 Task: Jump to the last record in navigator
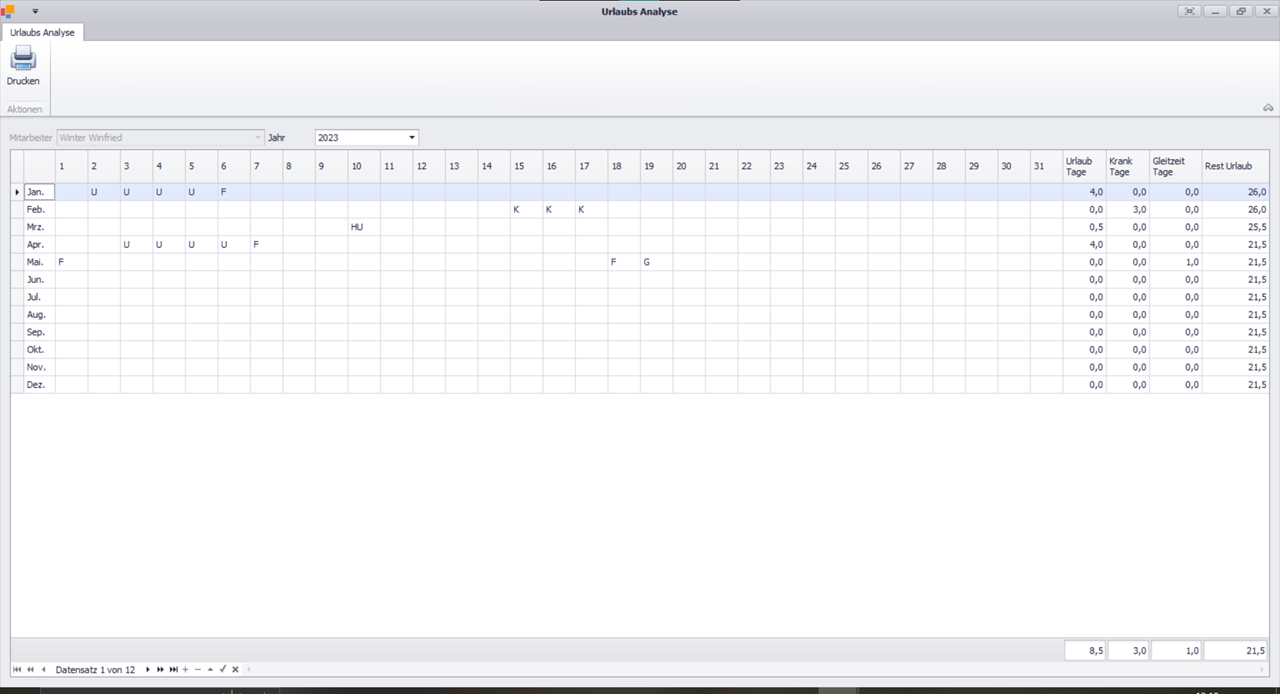[173, 669]
